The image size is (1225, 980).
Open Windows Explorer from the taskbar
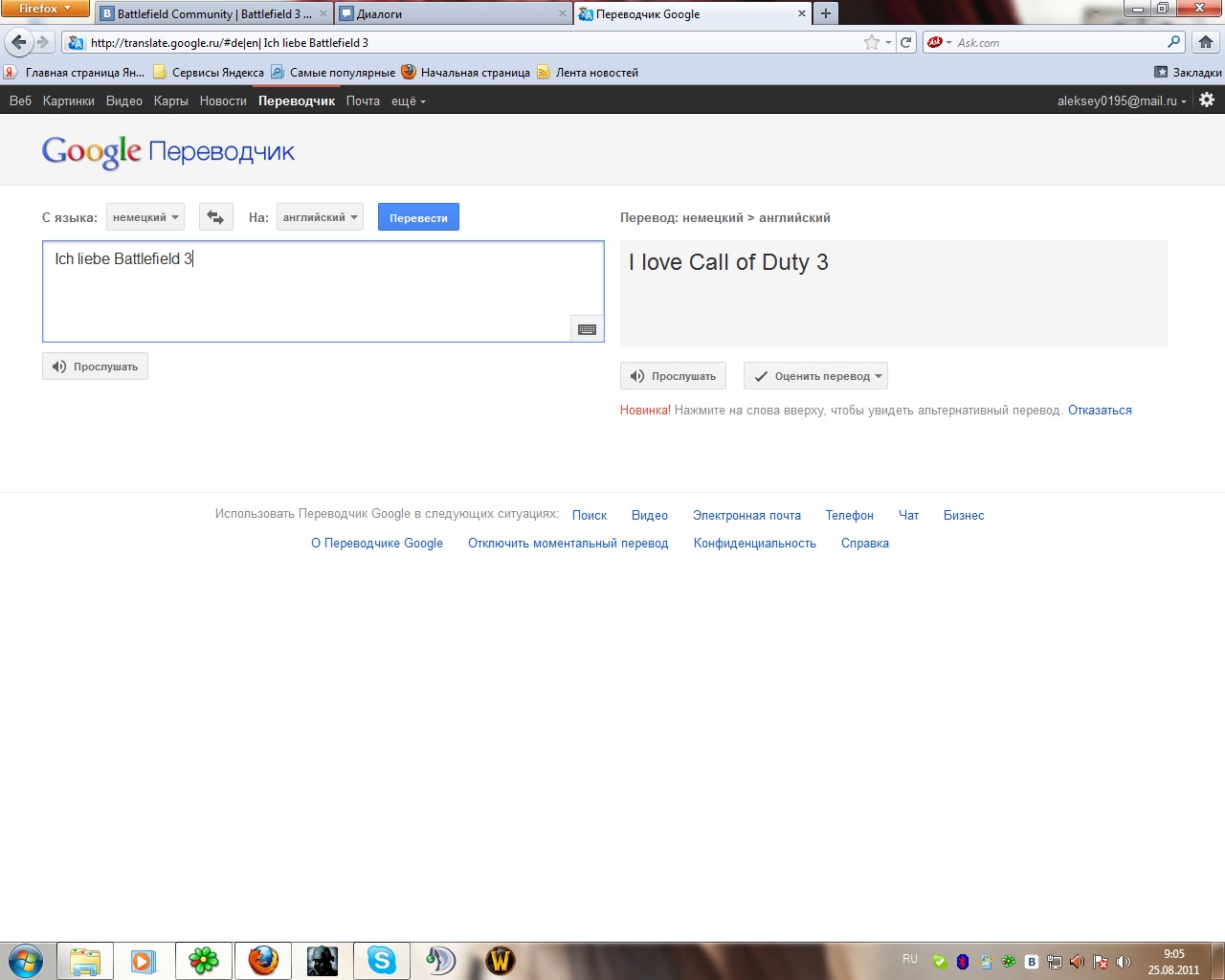point(85,961)
